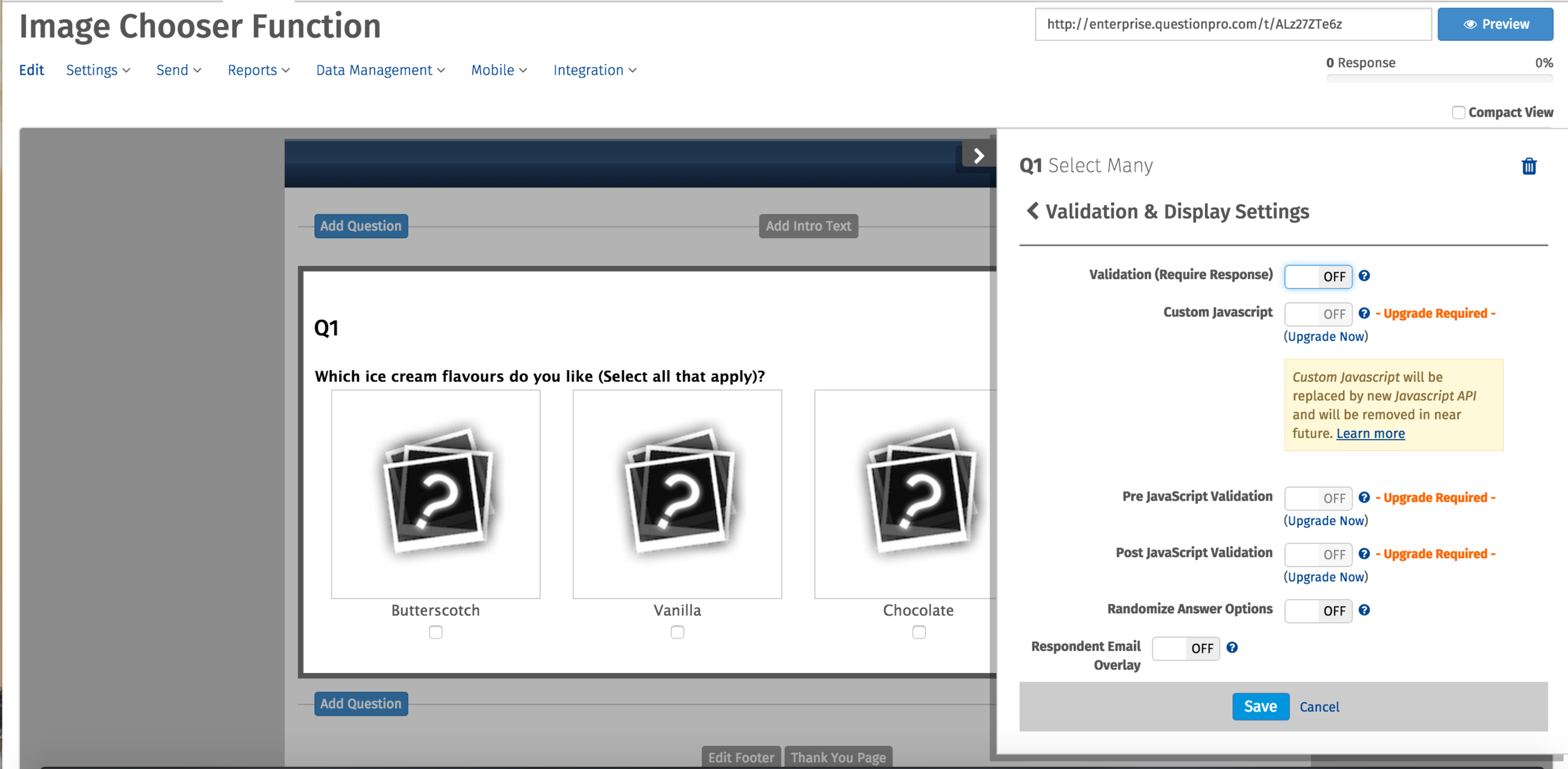Screen dimensions: 1568x769
Task: Open help icon for Custom Javascript
Action: 1364,313
